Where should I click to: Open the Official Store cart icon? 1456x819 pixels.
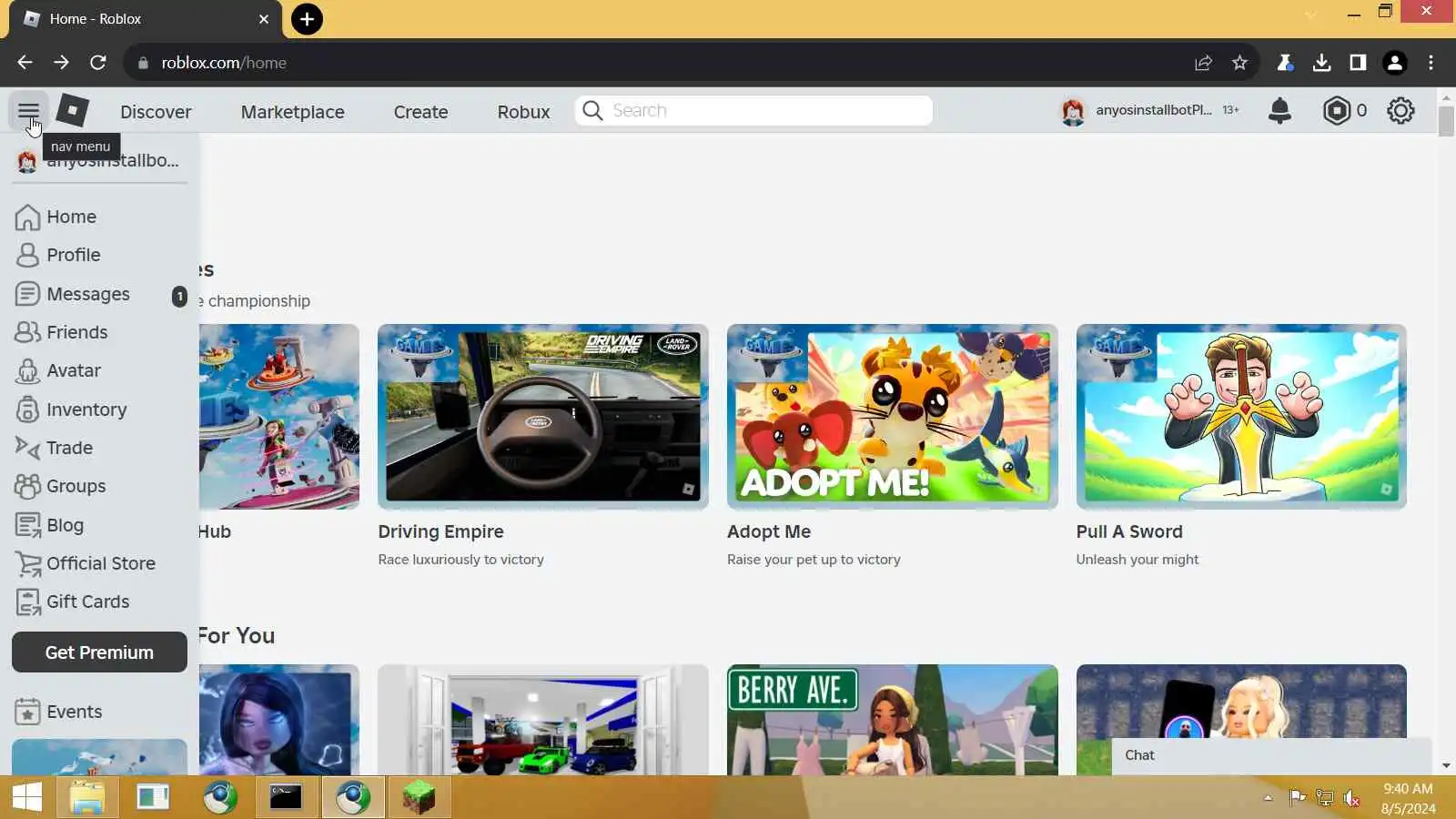coord(28,564)
